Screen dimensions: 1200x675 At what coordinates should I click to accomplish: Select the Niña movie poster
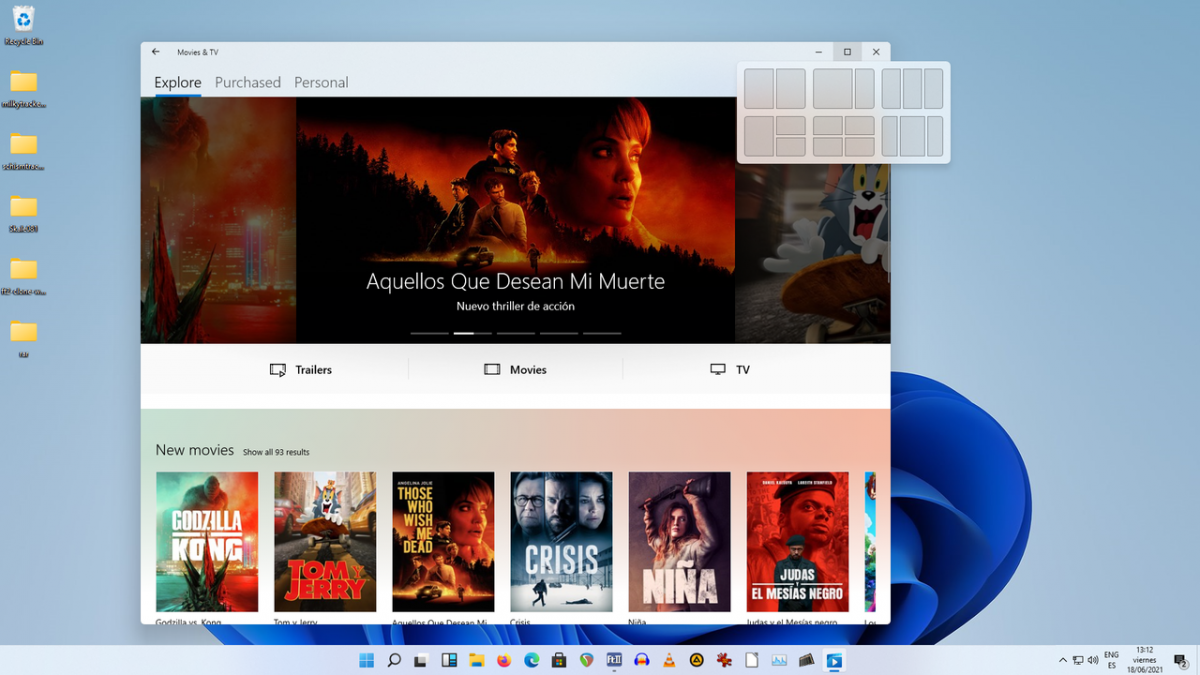679,541
